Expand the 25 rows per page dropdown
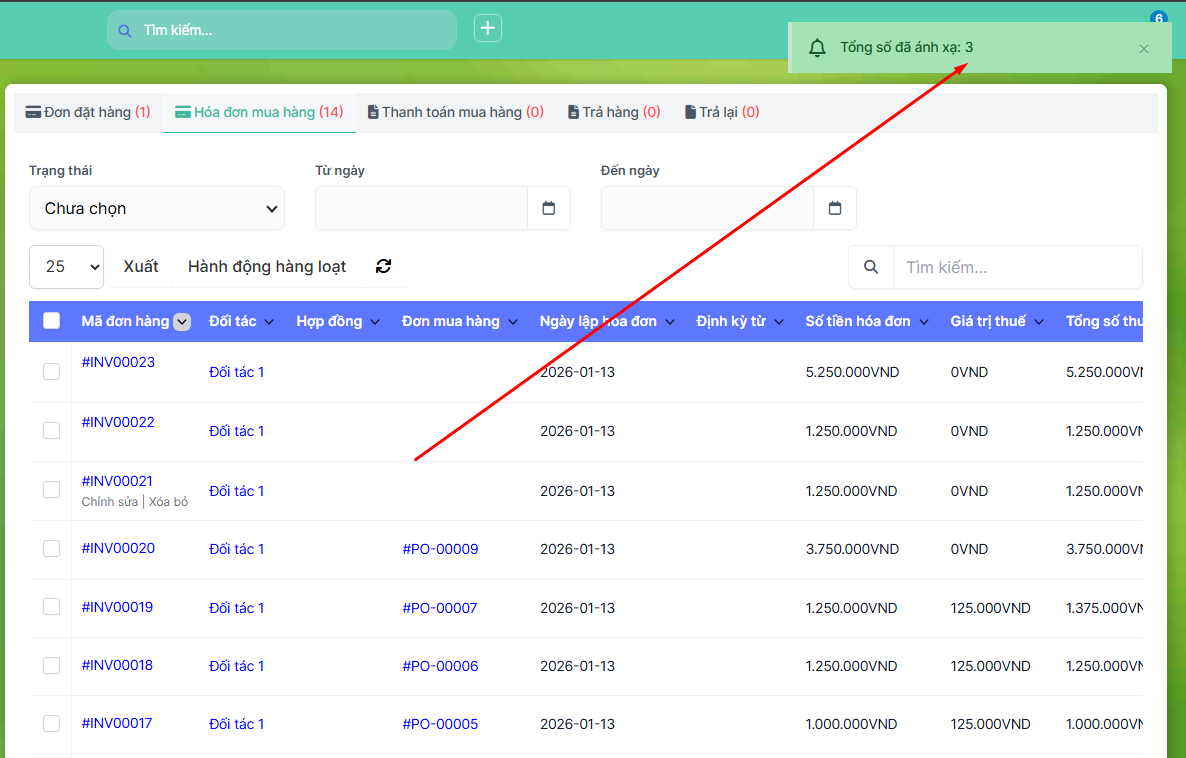The width and height of the screenshot is (1186, 758). (x=67, y=267)
